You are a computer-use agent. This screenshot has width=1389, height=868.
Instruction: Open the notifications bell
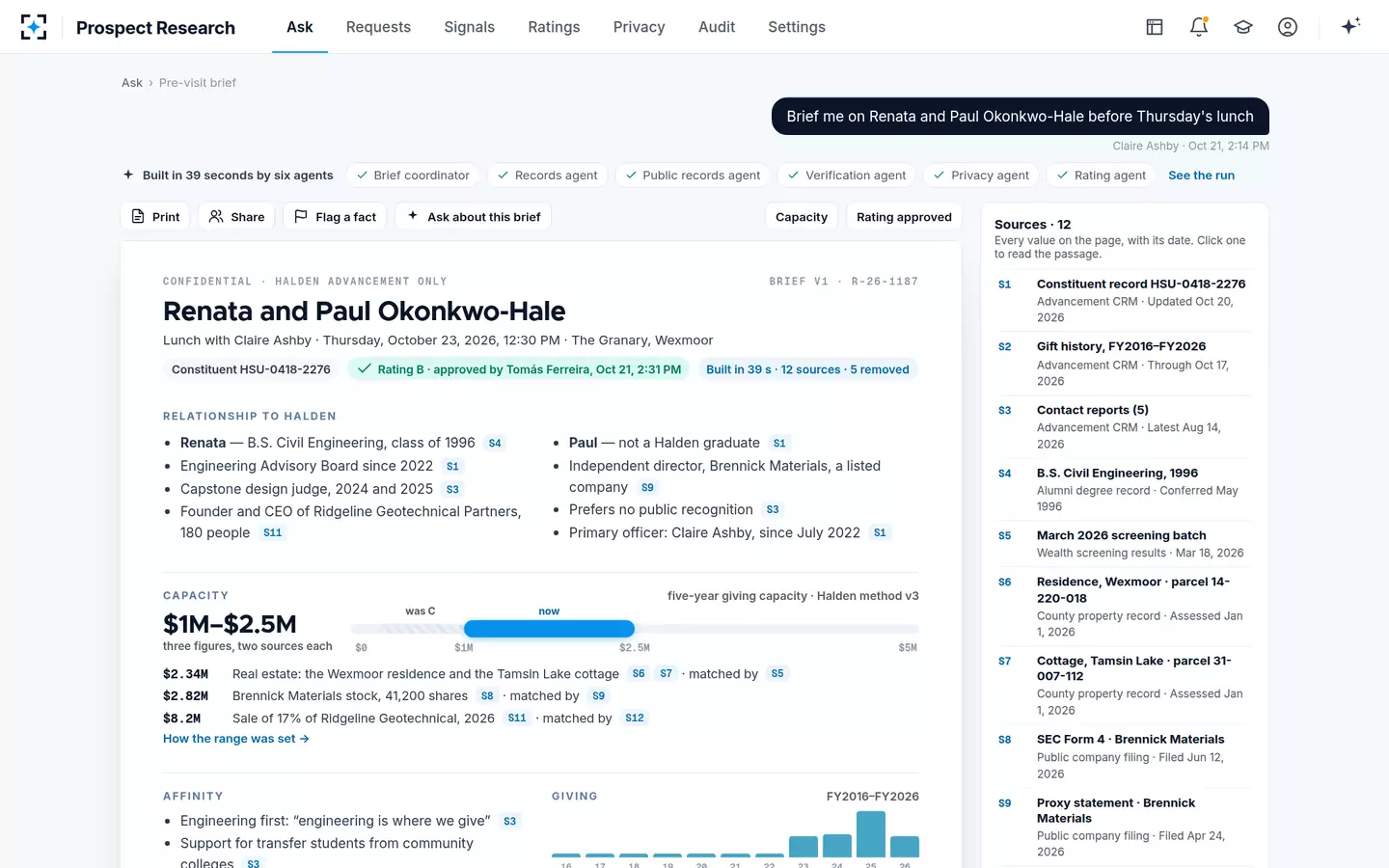point(1199,27)
